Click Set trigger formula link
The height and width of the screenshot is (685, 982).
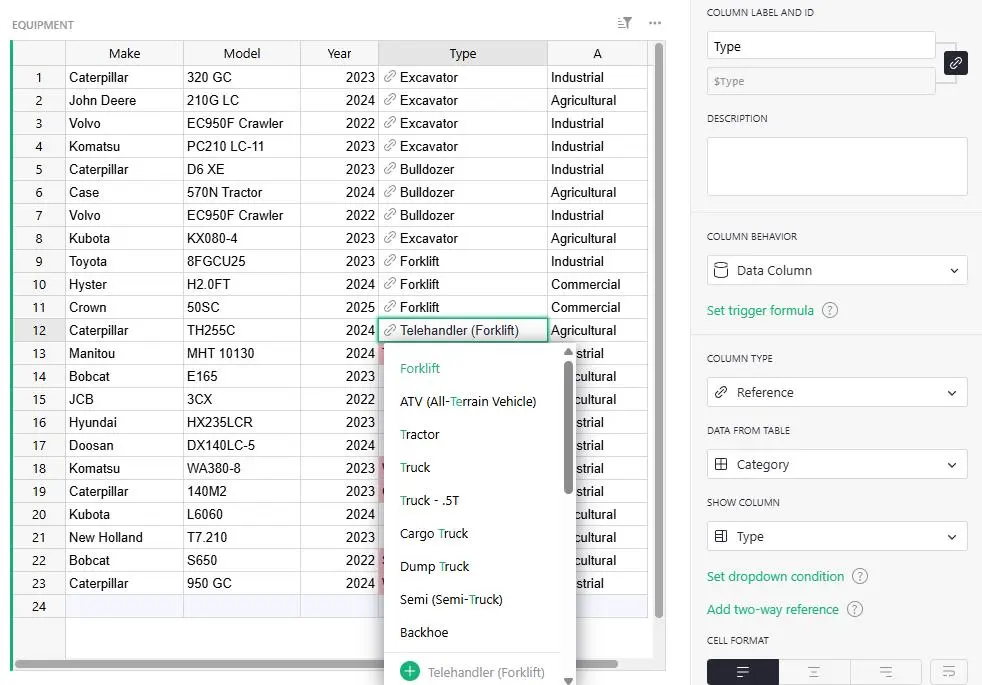point(760,311)
